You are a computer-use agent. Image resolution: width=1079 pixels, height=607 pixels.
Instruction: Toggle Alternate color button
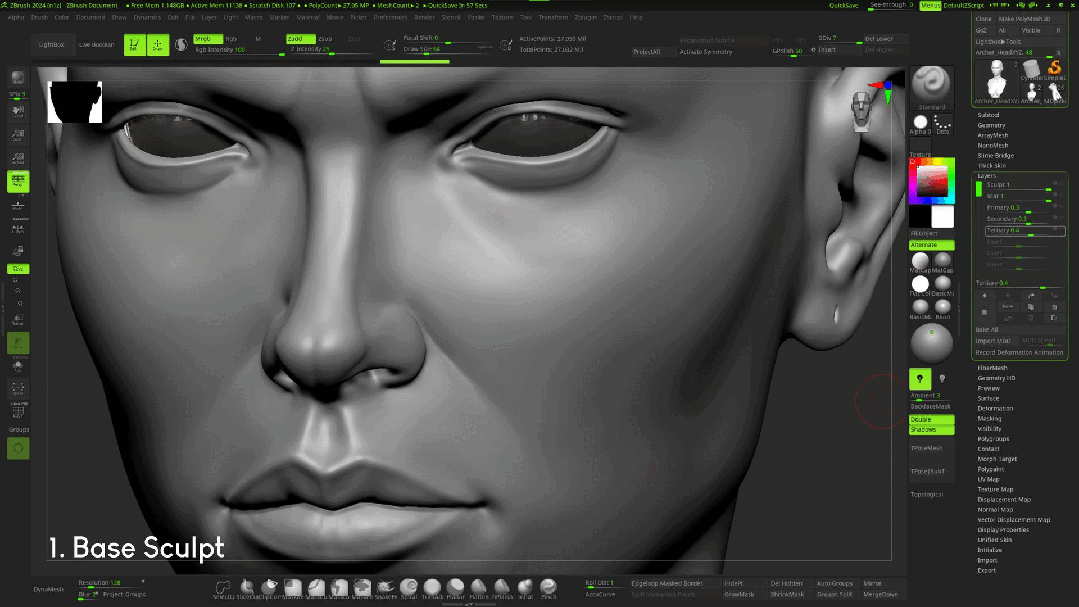932,245
